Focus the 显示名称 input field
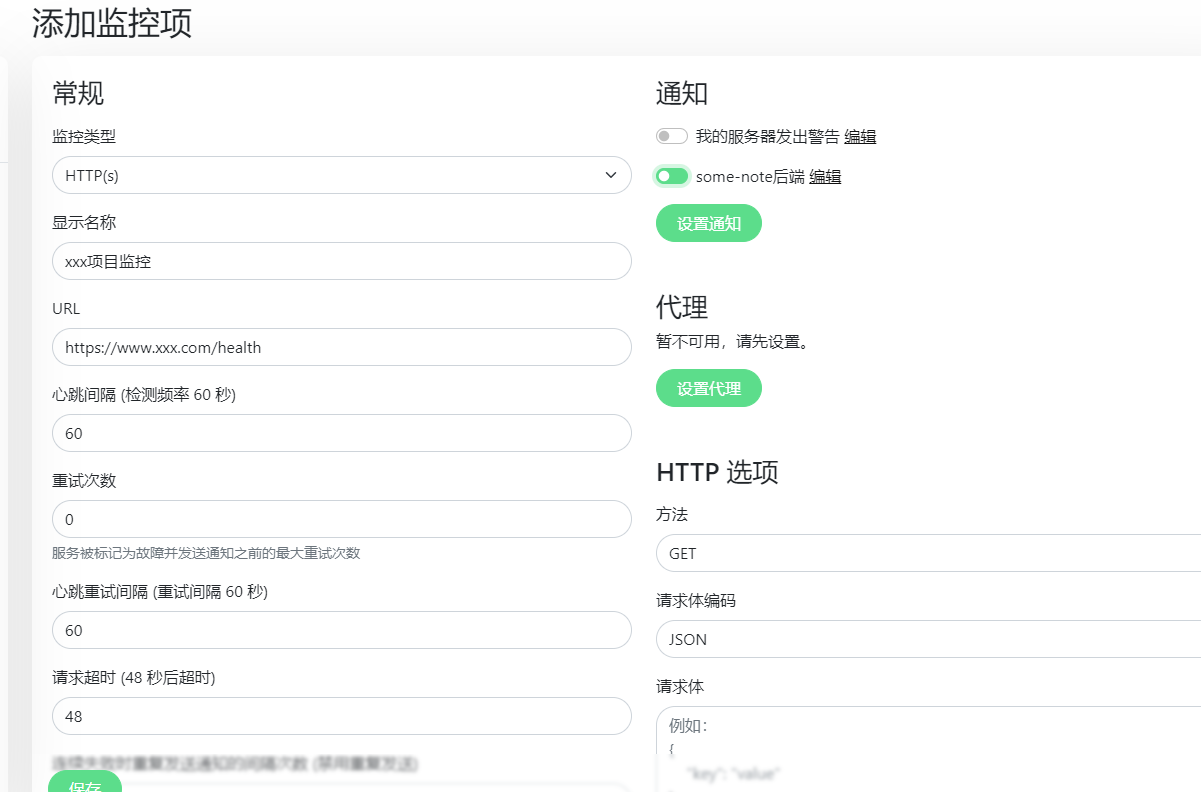 coord(341,261)
